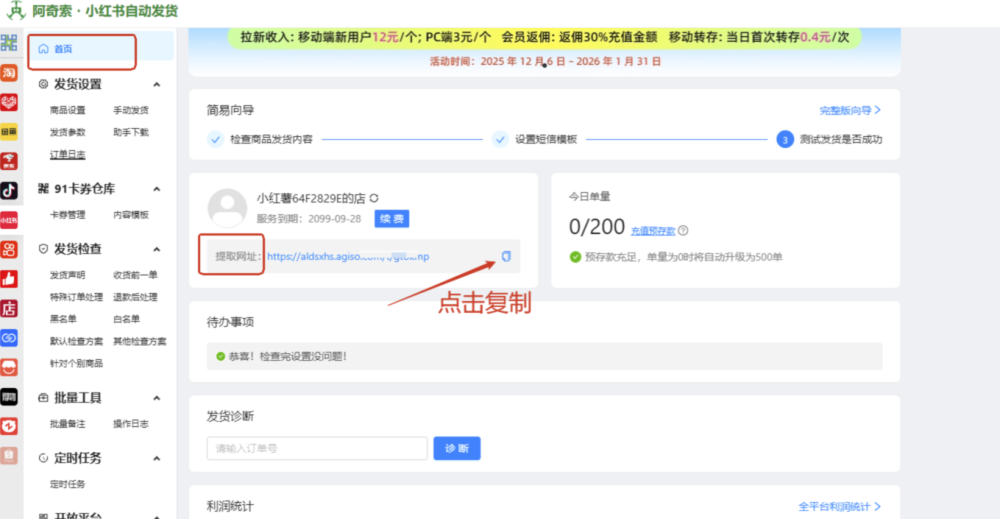This screenshot has width=1000, height=519.
Task: Open the faded clipboard platform icon
Action: [9, 455]
